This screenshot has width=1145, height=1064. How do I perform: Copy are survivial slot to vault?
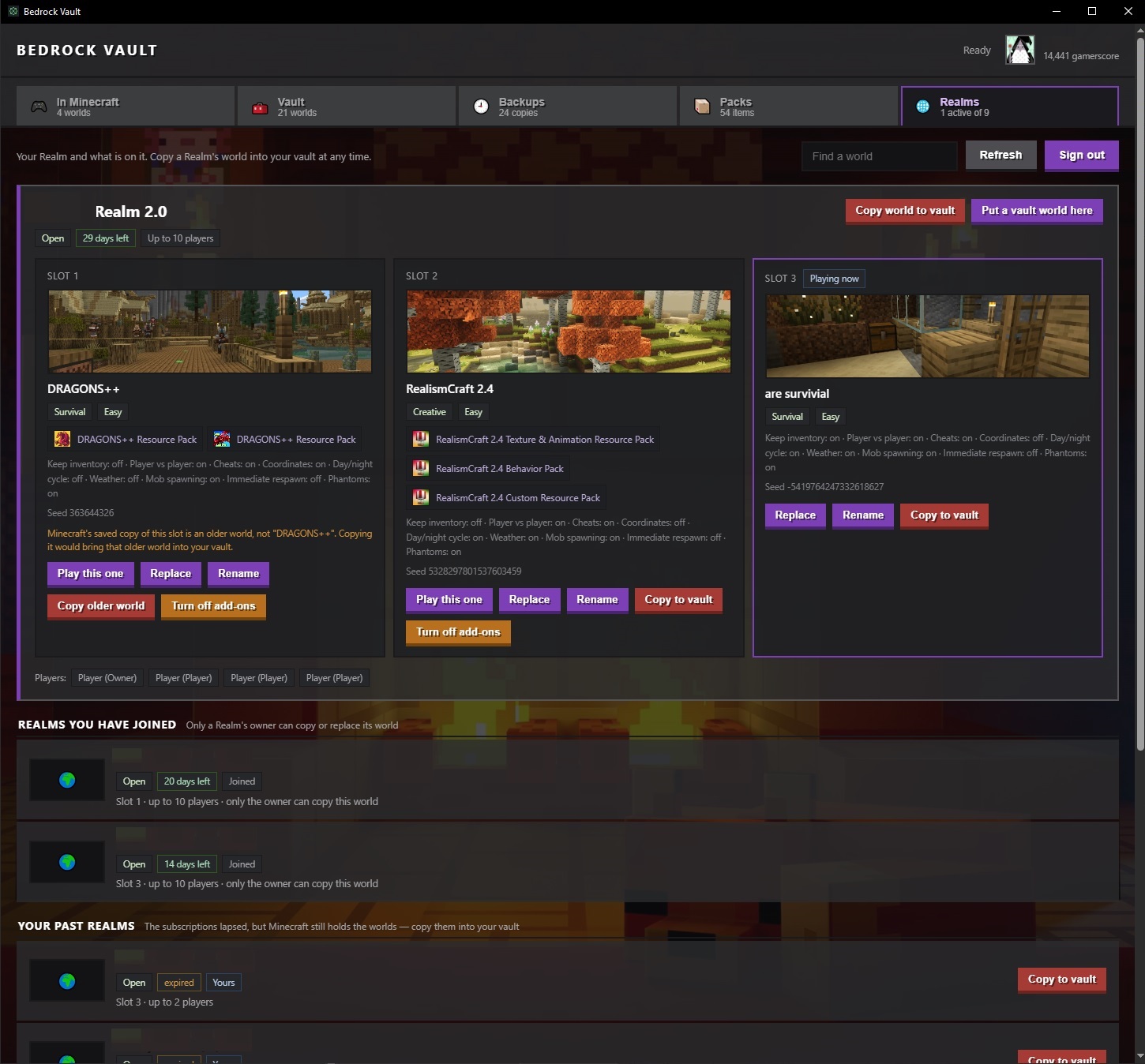click(944, 515)
